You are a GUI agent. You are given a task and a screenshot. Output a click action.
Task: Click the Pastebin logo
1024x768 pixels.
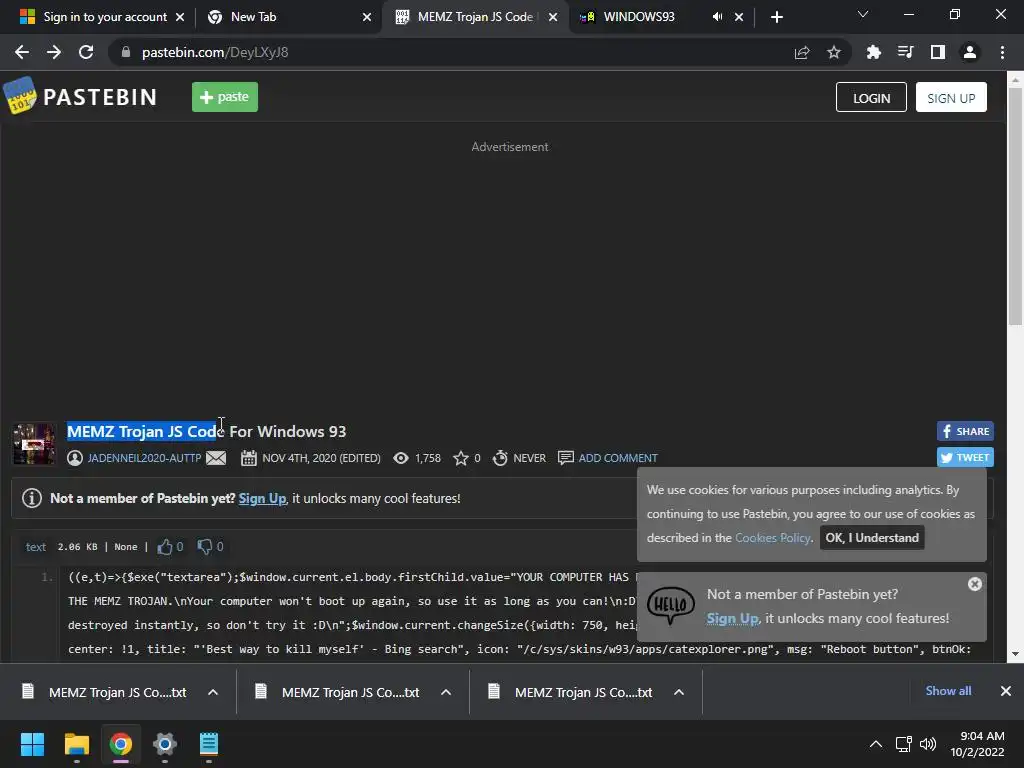click(x=80, y=97)
